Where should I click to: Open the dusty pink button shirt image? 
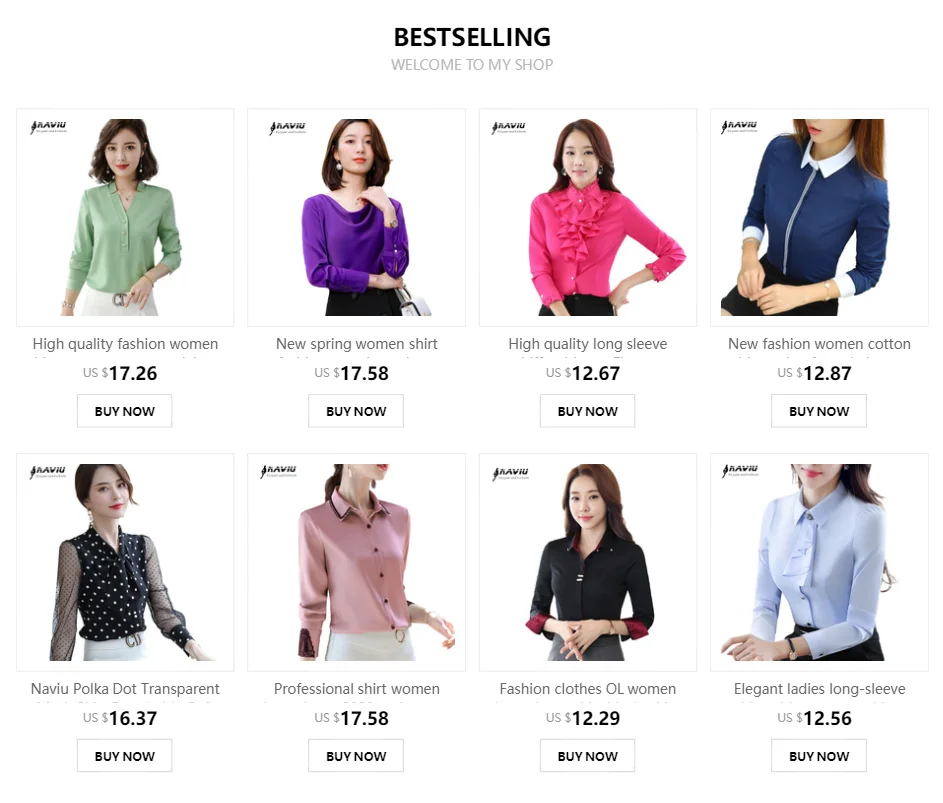[x=356, y=562]
